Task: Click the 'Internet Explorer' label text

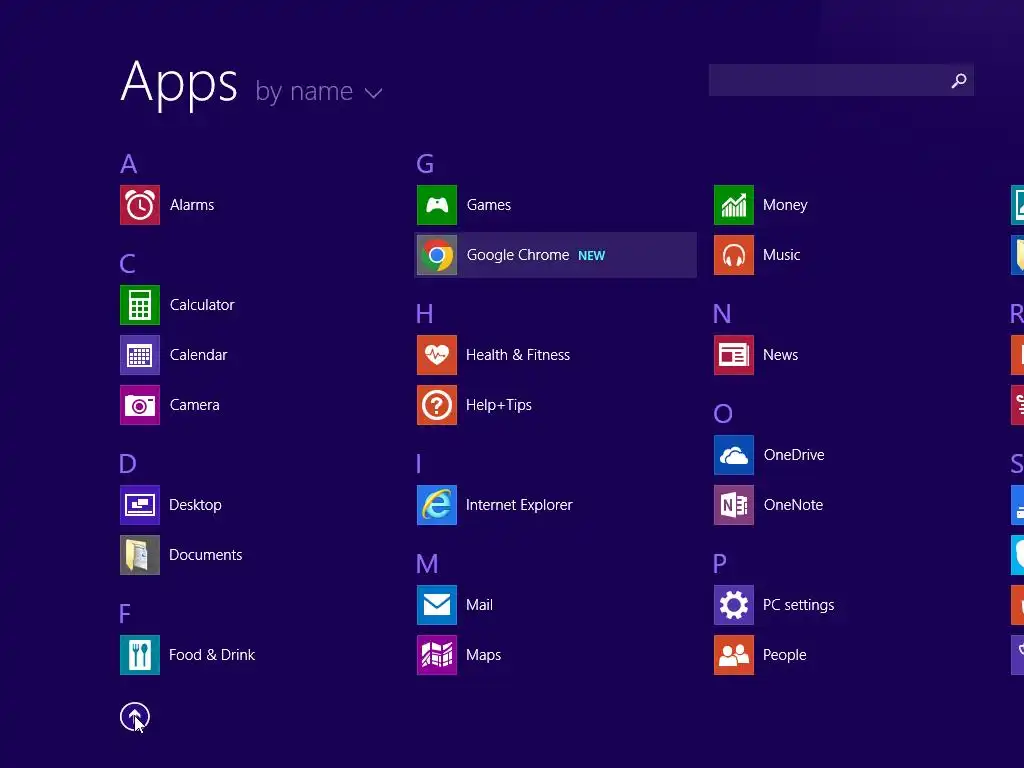Action: [x=519, y=505]
